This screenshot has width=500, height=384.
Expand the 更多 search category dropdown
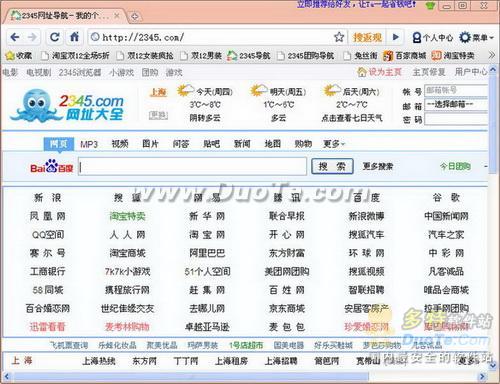coord(334,144)
